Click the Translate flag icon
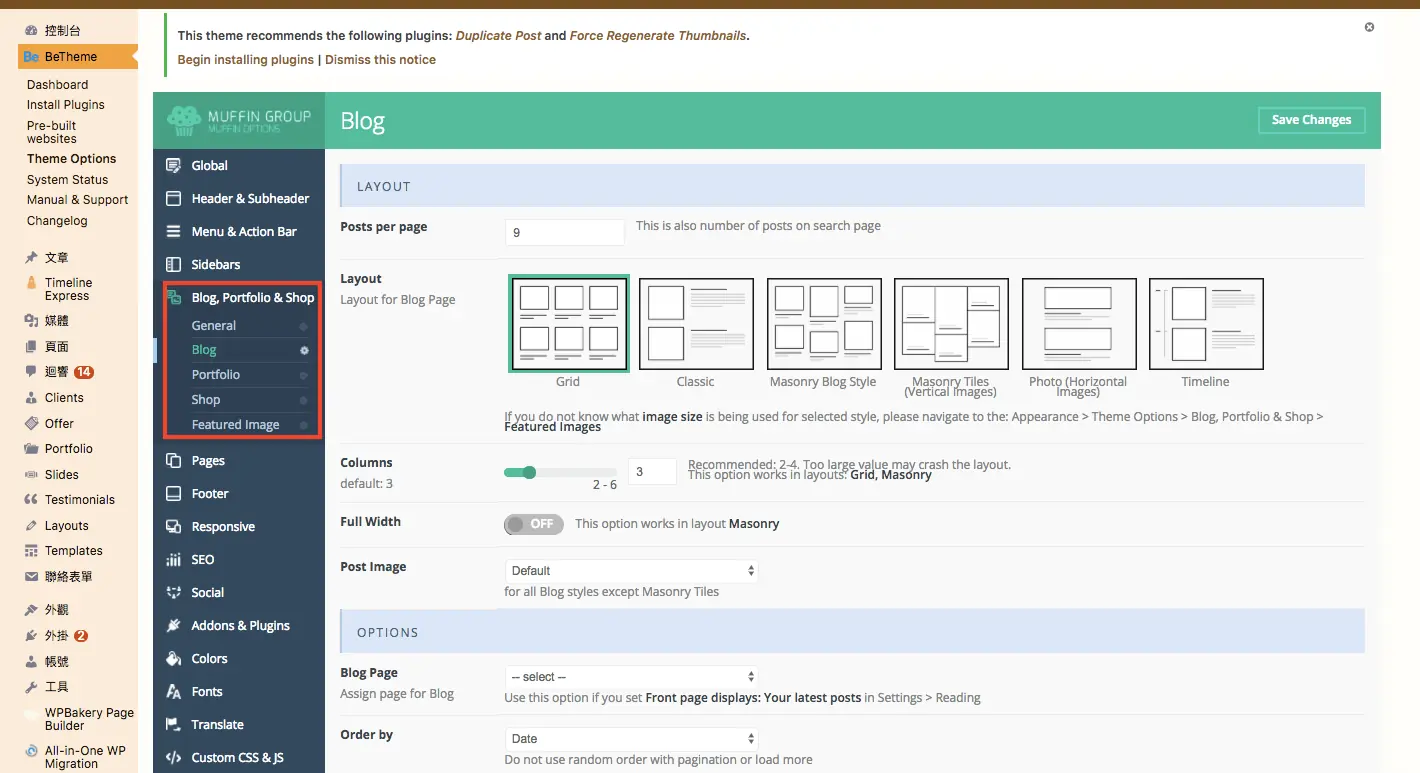Screen dimensions: 1420x773 tap(173, 725)
